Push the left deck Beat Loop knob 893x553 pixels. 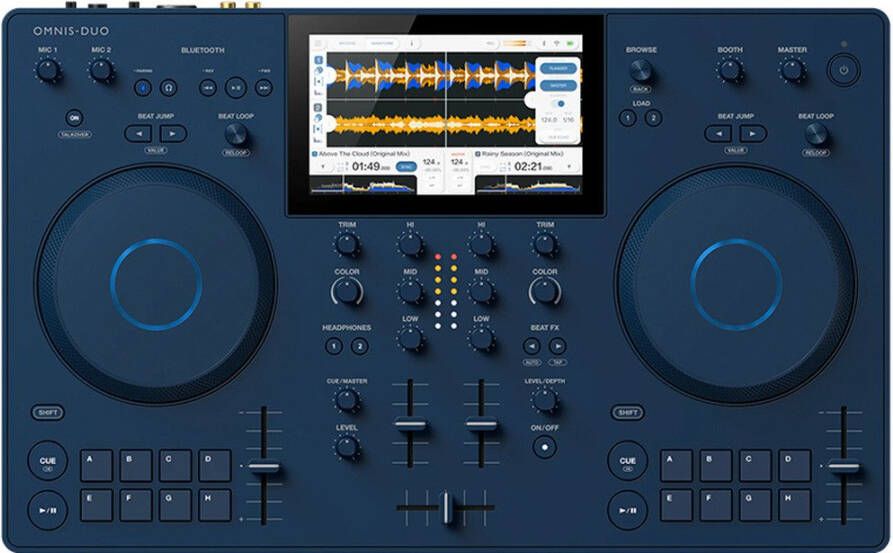coord(236,134)
